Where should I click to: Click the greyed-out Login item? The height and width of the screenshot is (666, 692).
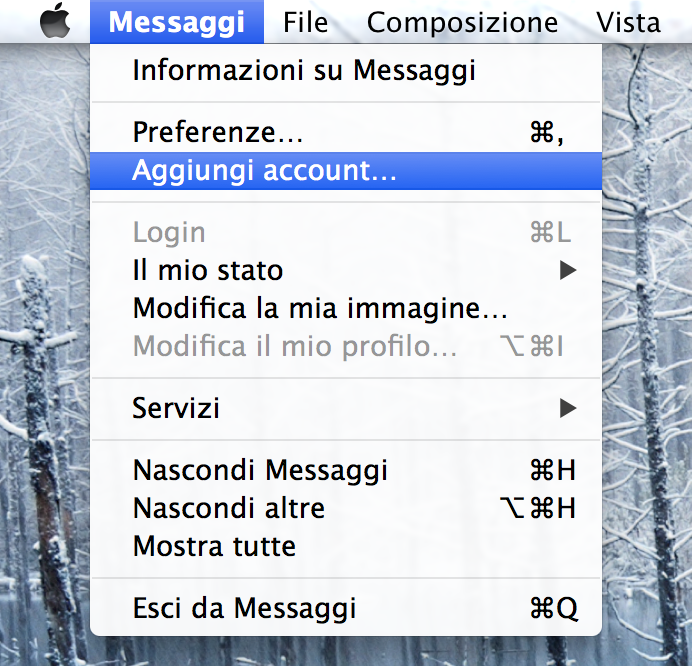pos(346,232)
